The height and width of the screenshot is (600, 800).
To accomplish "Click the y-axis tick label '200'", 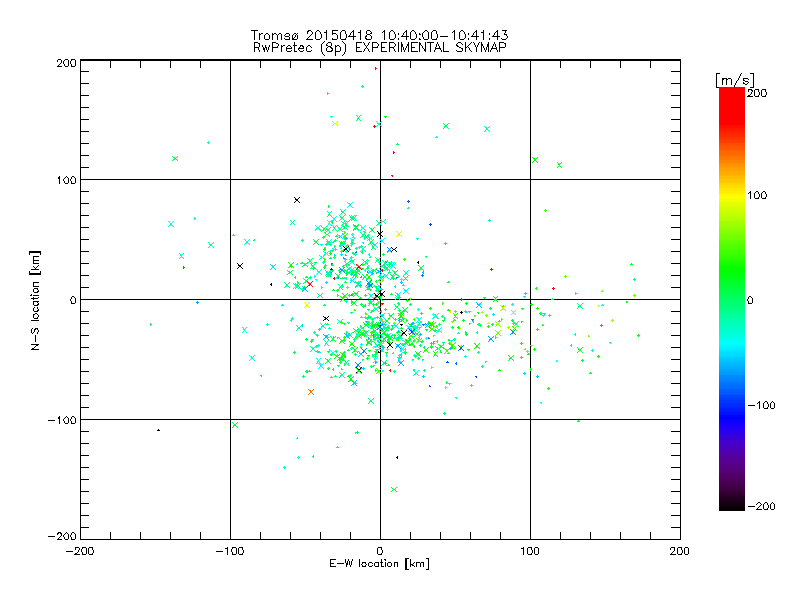I will pyautogui.click(x=66, y=63).
